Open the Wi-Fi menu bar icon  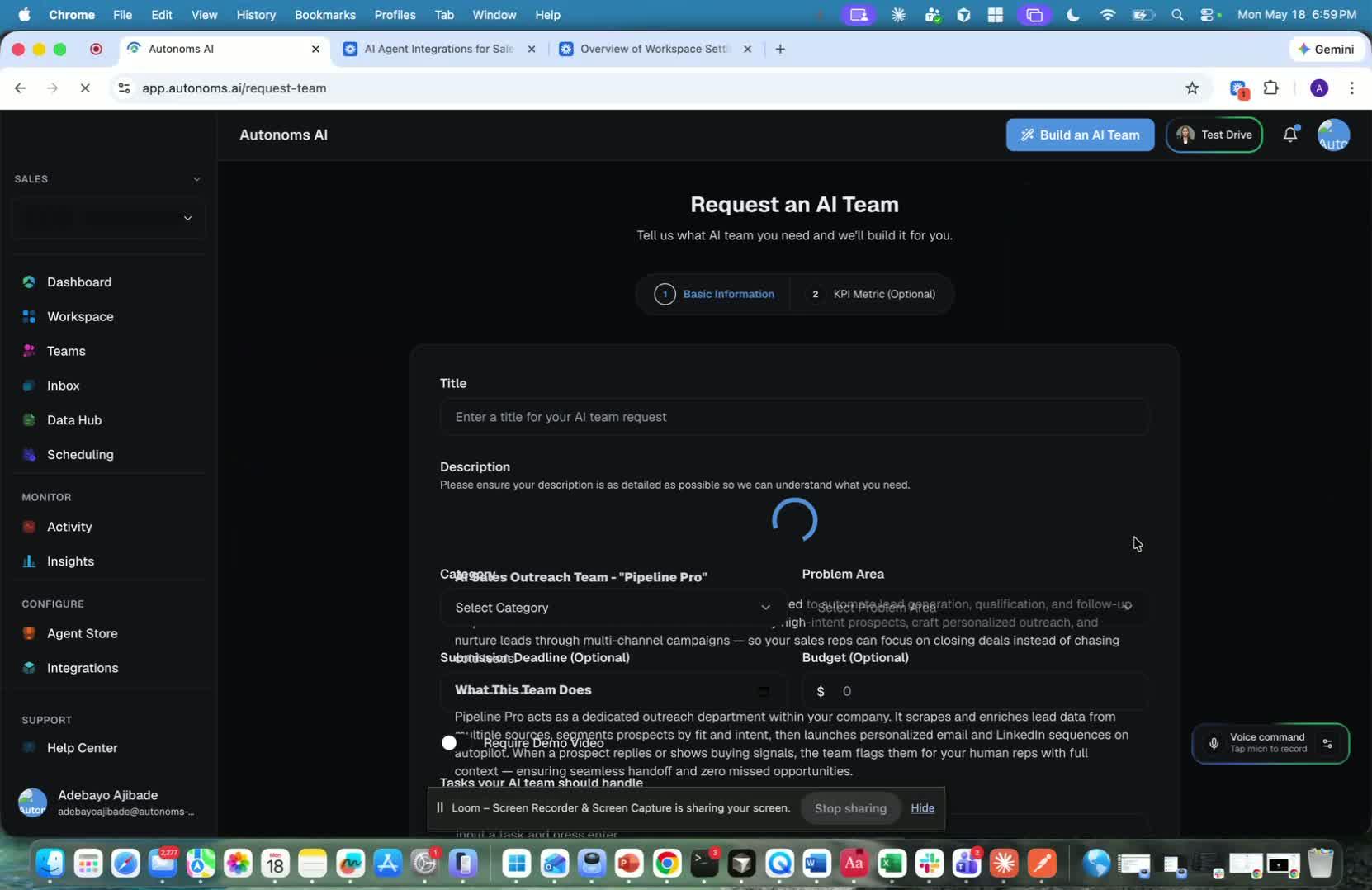1108,15
